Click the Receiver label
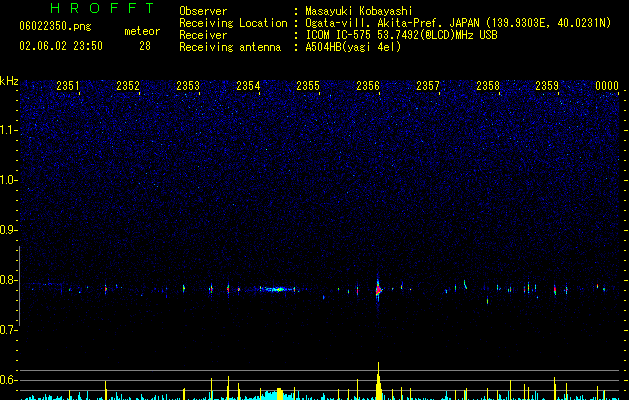The height and width of the screenshot is (400, 629). 203,35
